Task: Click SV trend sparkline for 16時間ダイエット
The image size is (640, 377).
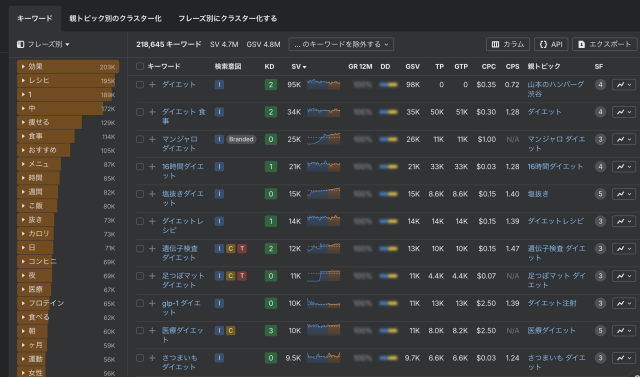Action: [323, 166]
